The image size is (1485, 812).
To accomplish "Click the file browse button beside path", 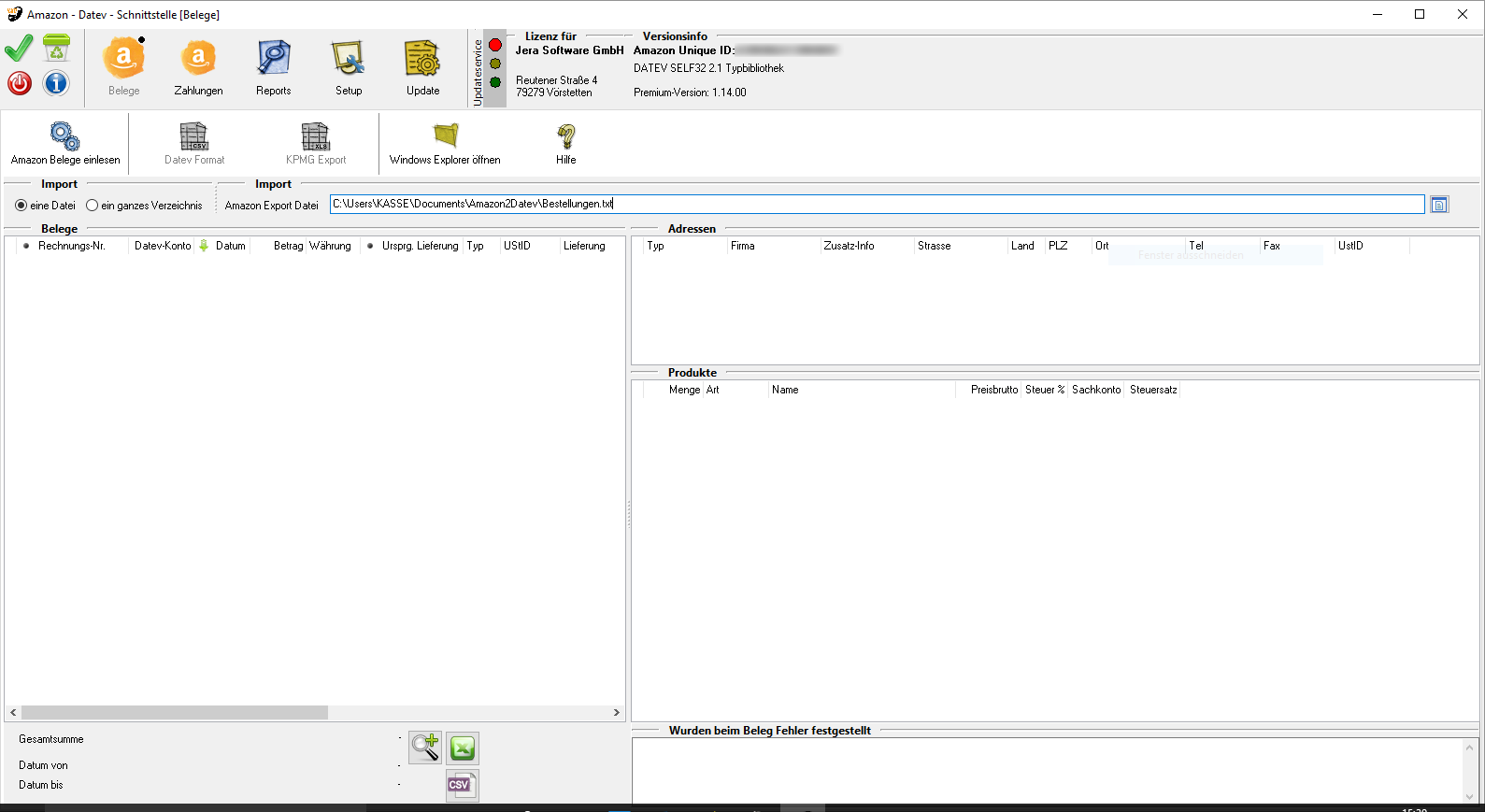I will pos(1439,205).
